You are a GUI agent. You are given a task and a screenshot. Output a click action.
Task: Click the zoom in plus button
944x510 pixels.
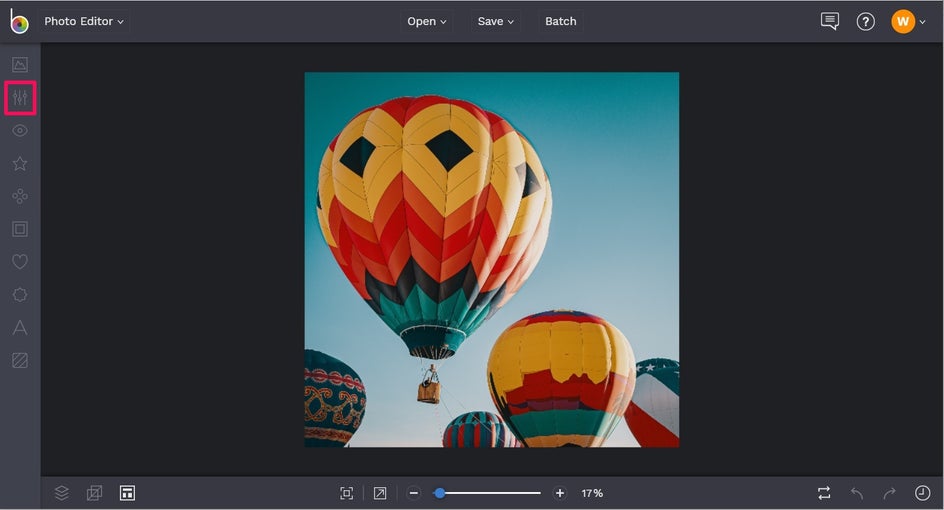560,493
